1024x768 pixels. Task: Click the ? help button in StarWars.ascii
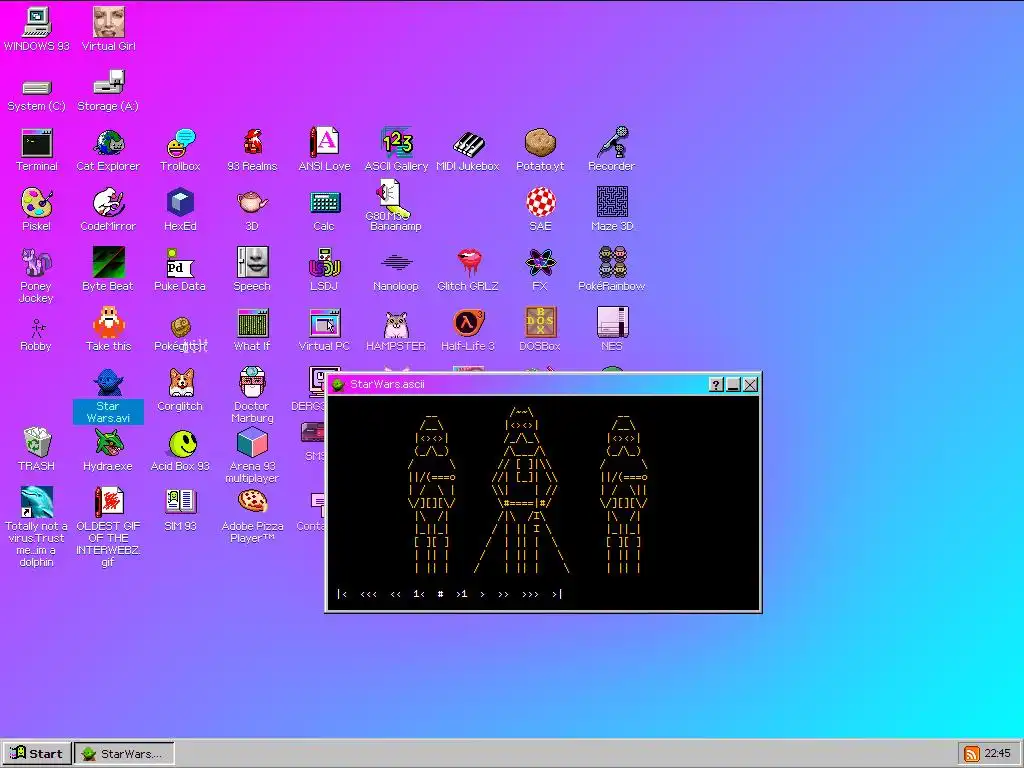716,385
